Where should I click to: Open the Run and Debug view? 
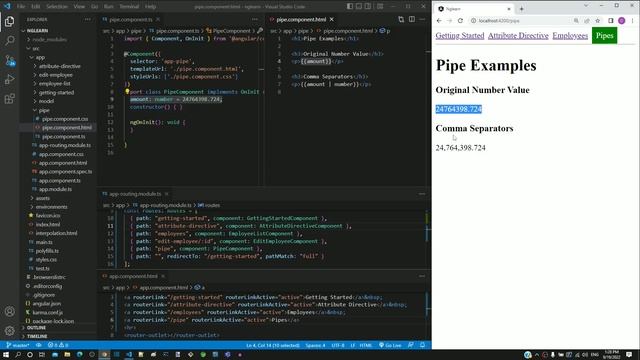9,79
